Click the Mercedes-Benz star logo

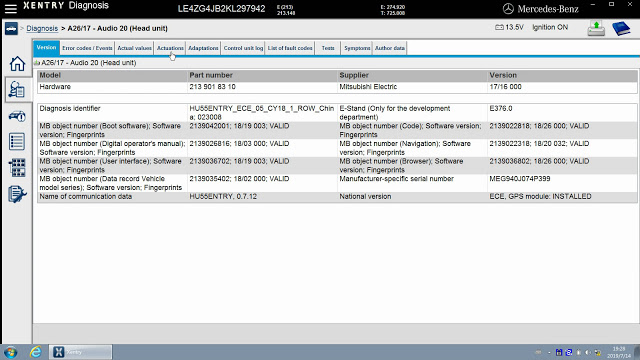(x=508, y=9)
